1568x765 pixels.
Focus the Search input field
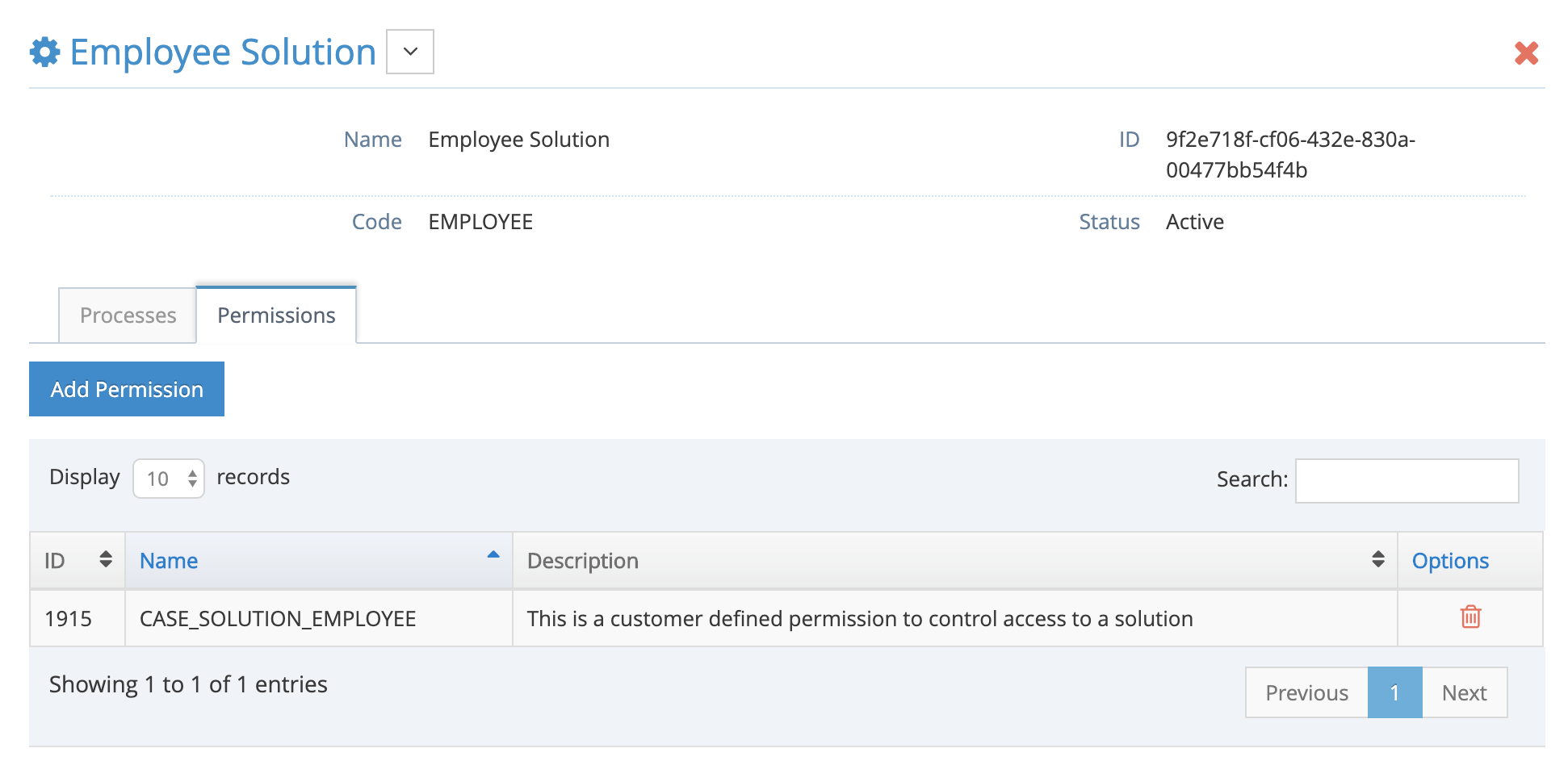click(1407, 480)
